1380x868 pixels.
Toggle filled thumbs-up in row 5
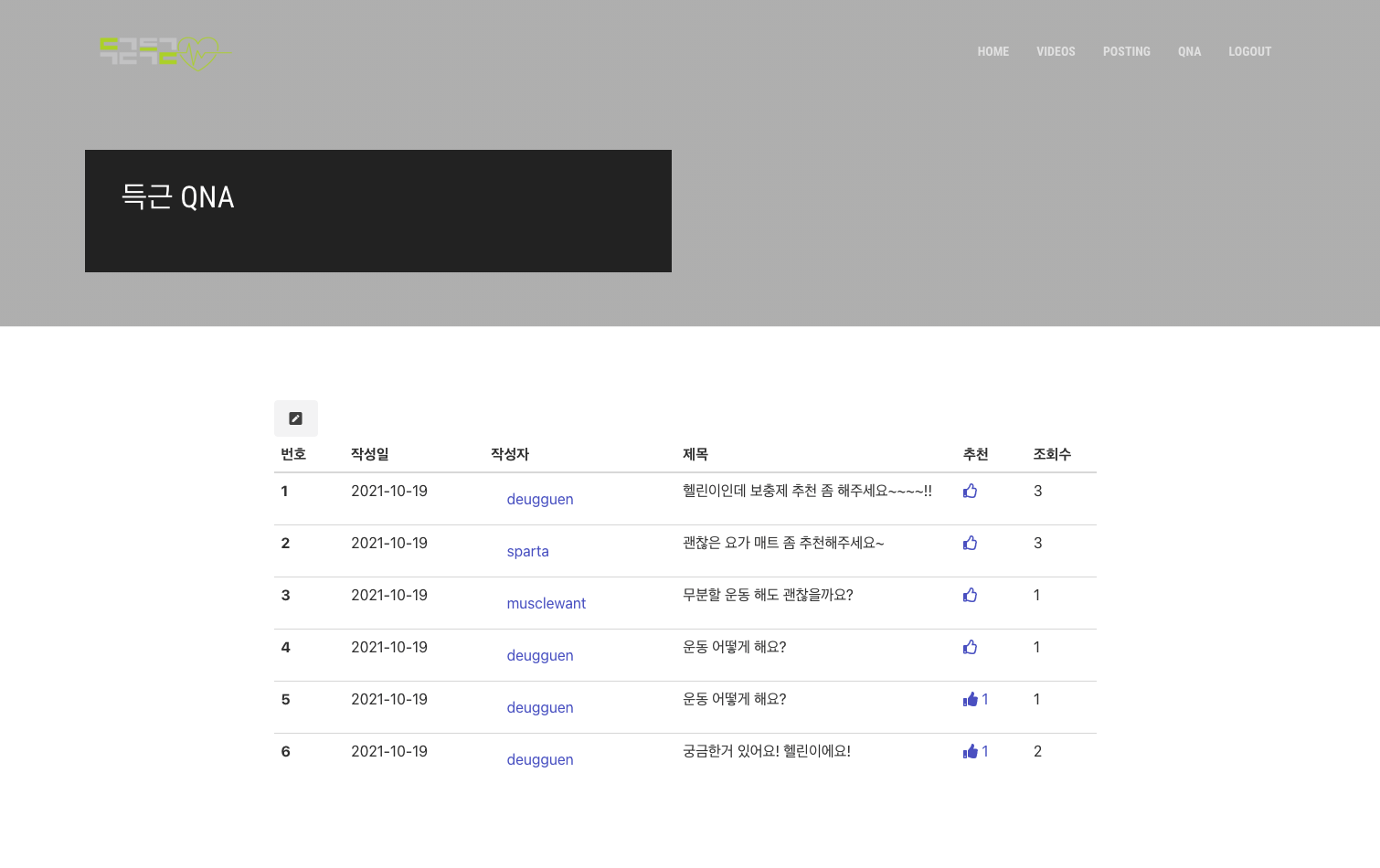point(970,699)
